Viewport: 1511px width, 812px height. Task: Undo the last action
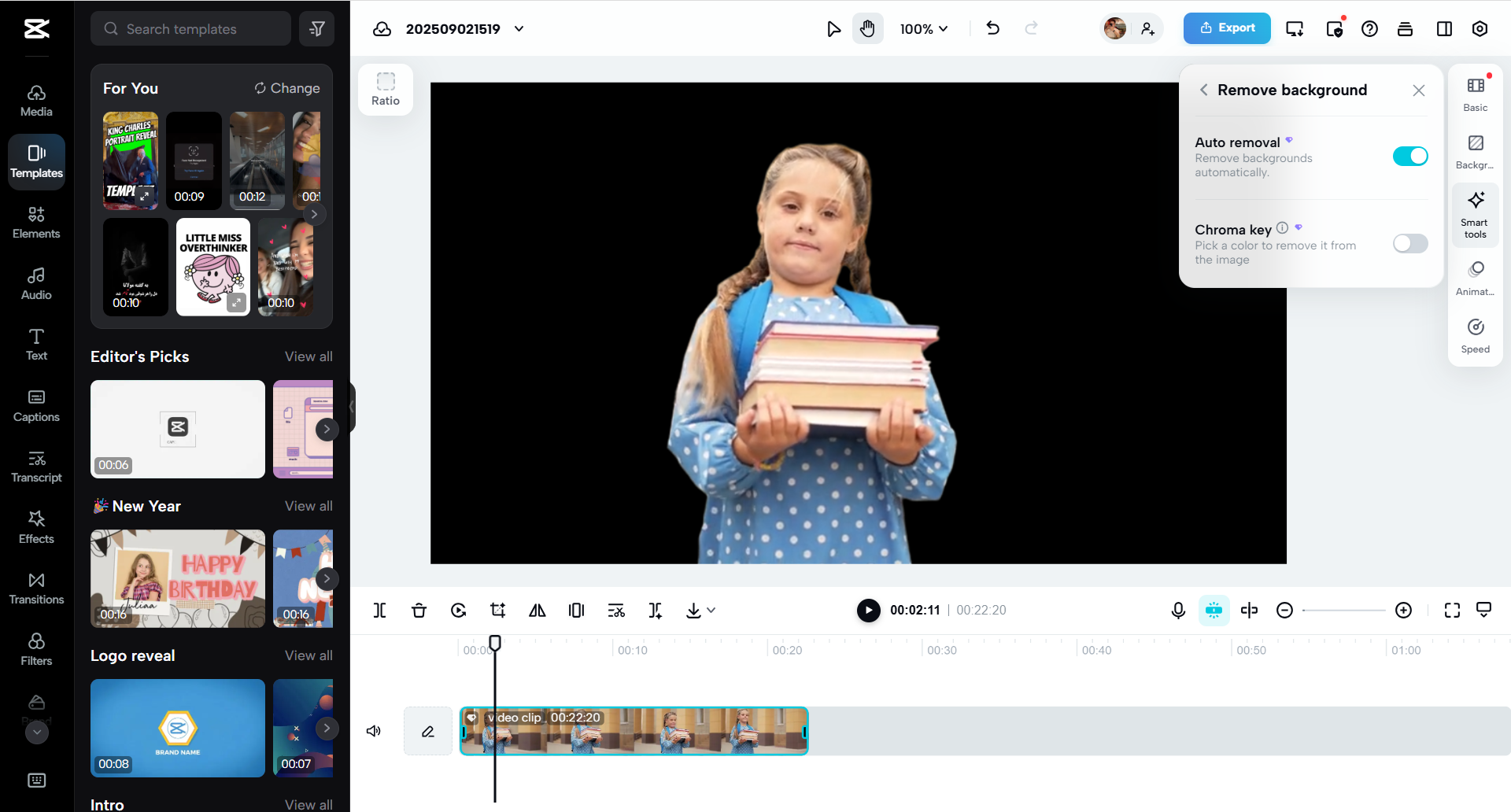point(993,28)
